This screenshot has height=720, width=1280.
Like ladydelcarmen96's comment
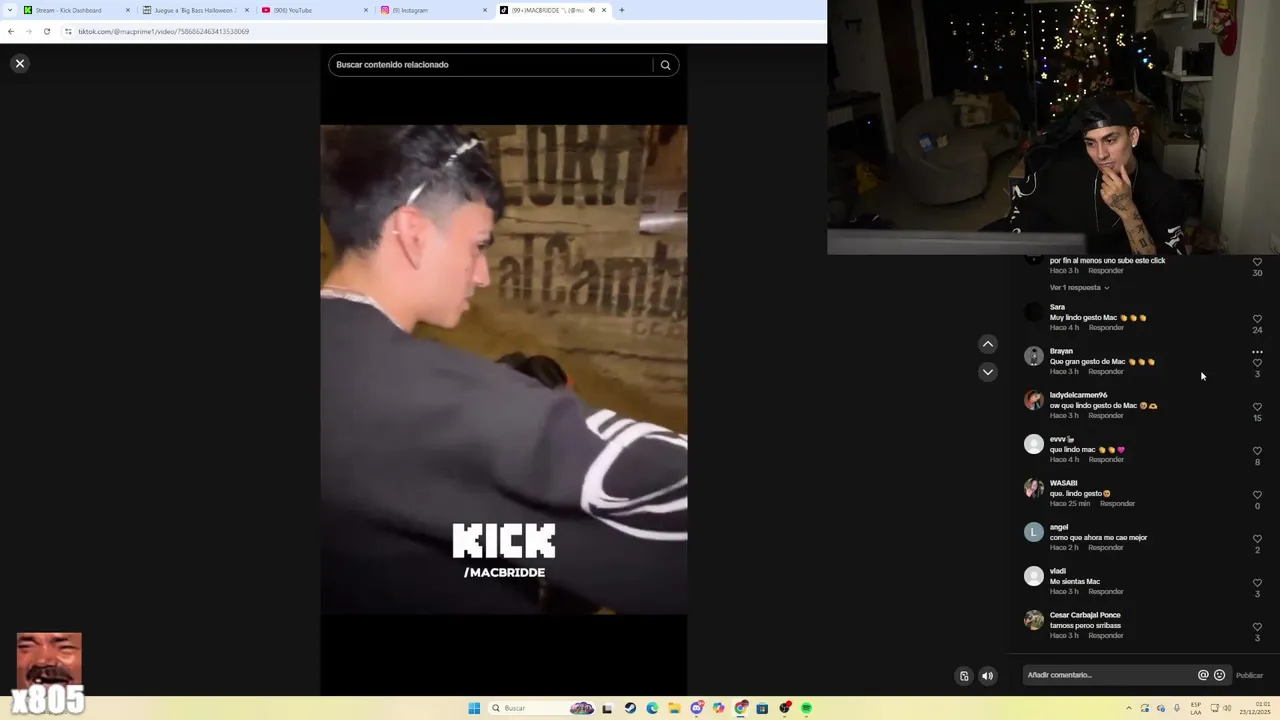pos(1257,407)
